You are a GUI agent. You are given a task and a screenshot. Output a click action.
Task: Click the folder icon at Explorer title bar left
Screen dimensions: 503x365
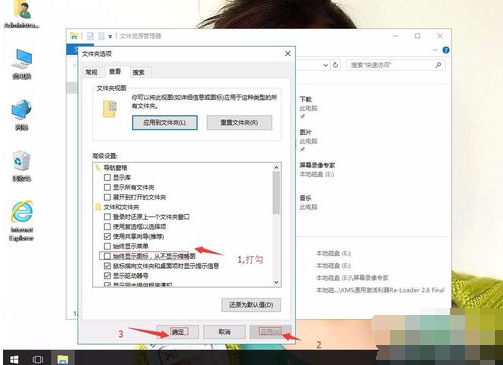pyautogui.click(x=74, y=36)
